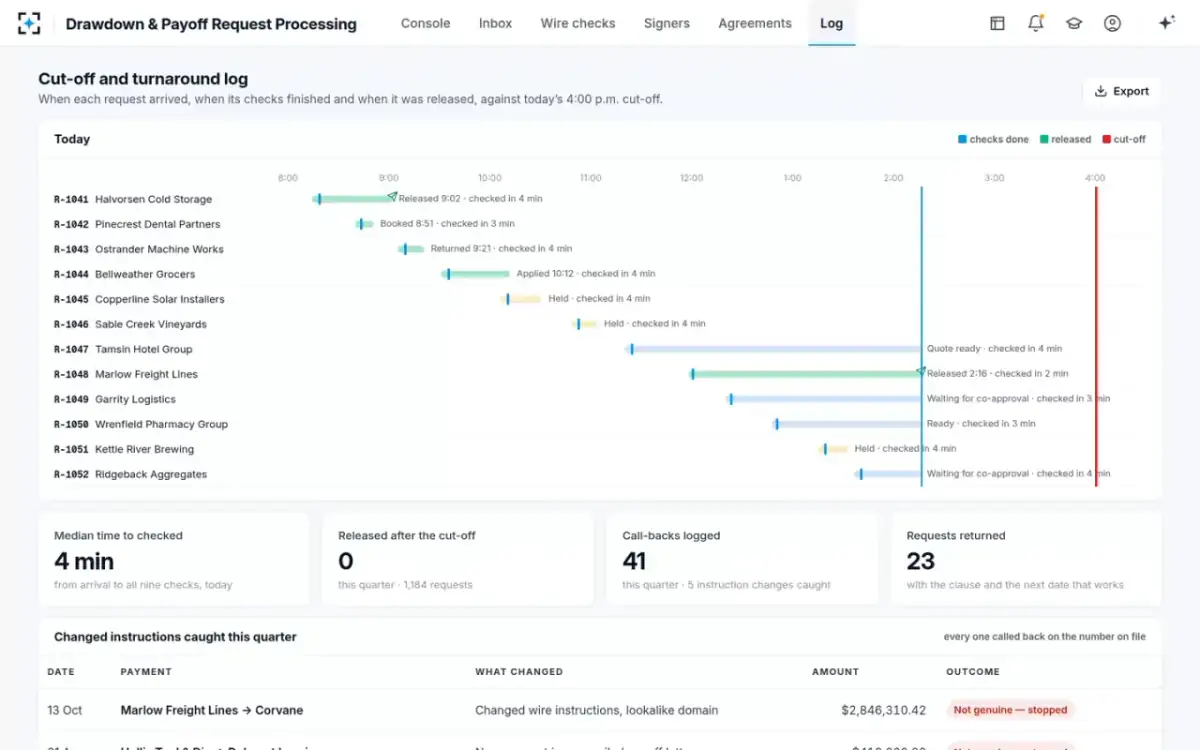Click the green released legend swatch
The width and height of the screenshot is (1200, 750).
pos(1044,139)
